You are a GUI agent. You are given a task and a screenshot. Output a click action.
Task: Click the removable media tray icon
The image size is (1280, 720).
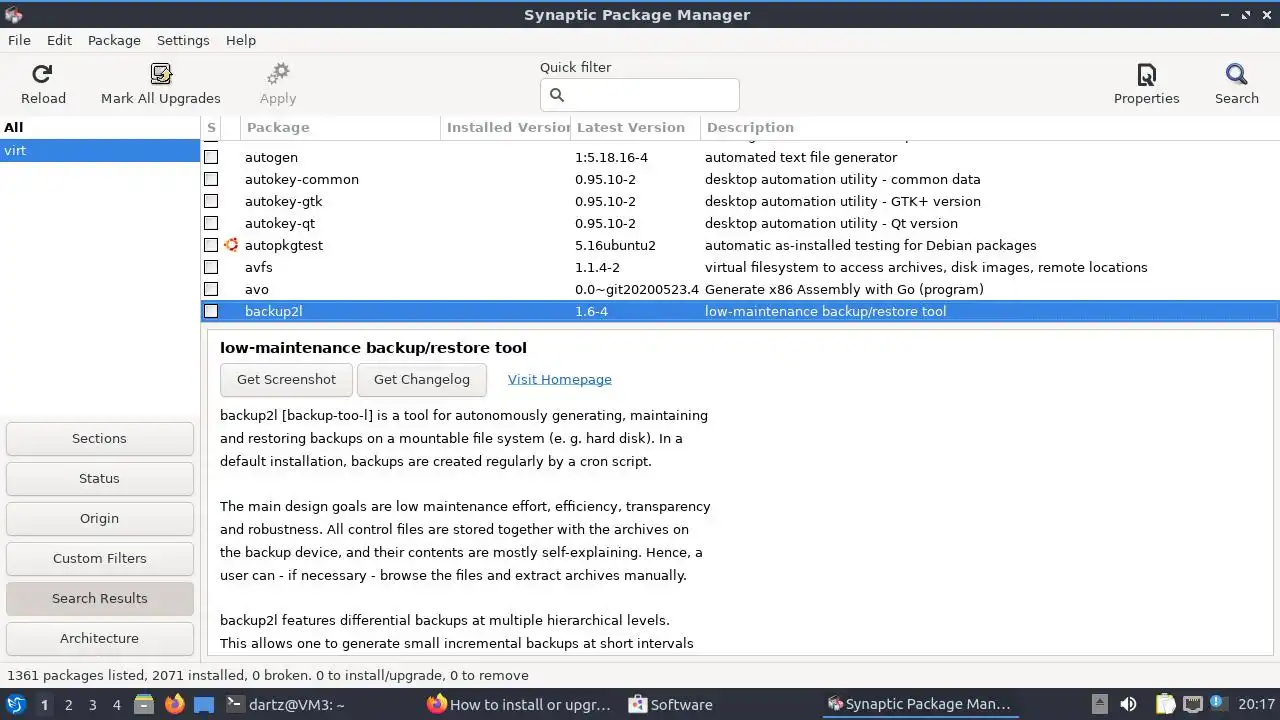1099,704
